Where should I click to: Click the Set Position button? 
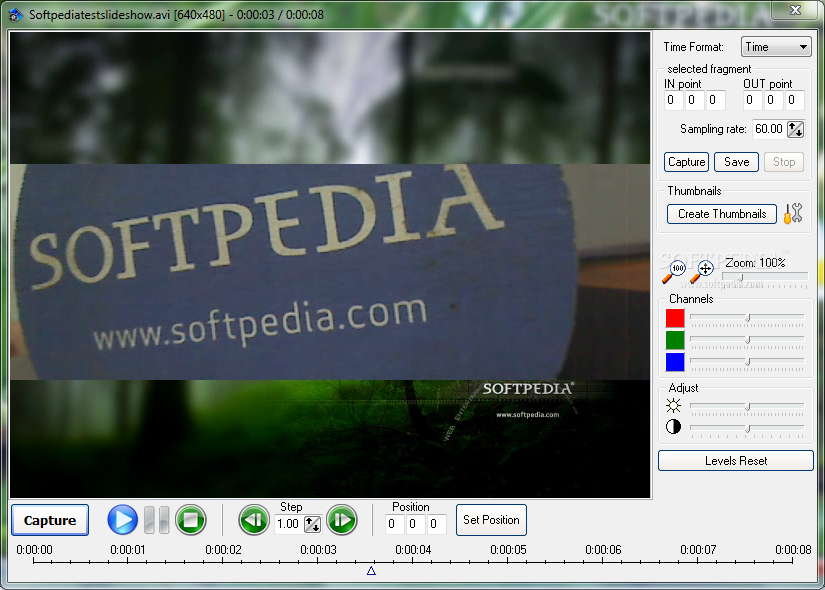(491, 520)
